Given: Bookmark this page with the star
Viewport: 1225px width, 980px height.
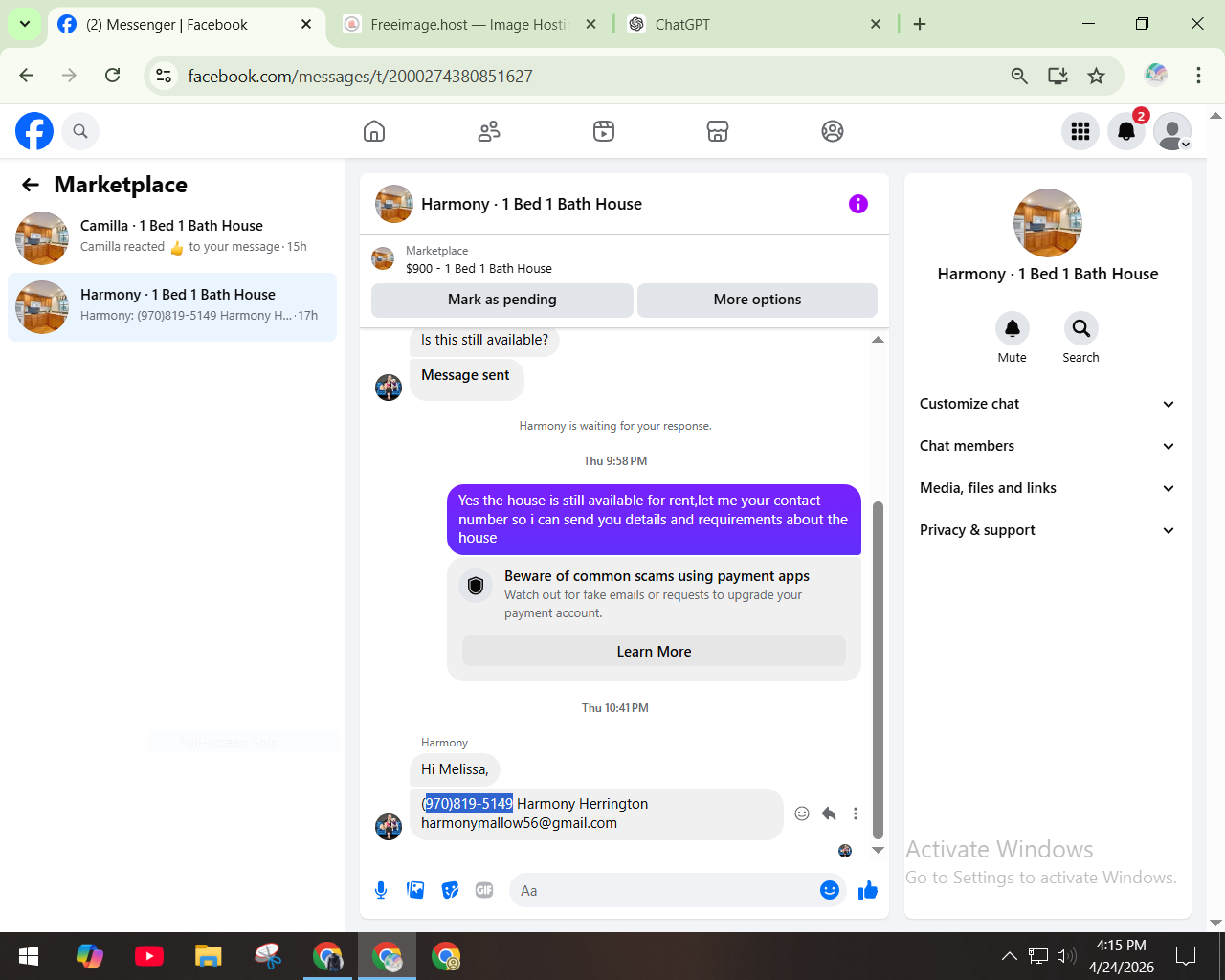Looking at the screenshot, I should tap(1097, 76).
